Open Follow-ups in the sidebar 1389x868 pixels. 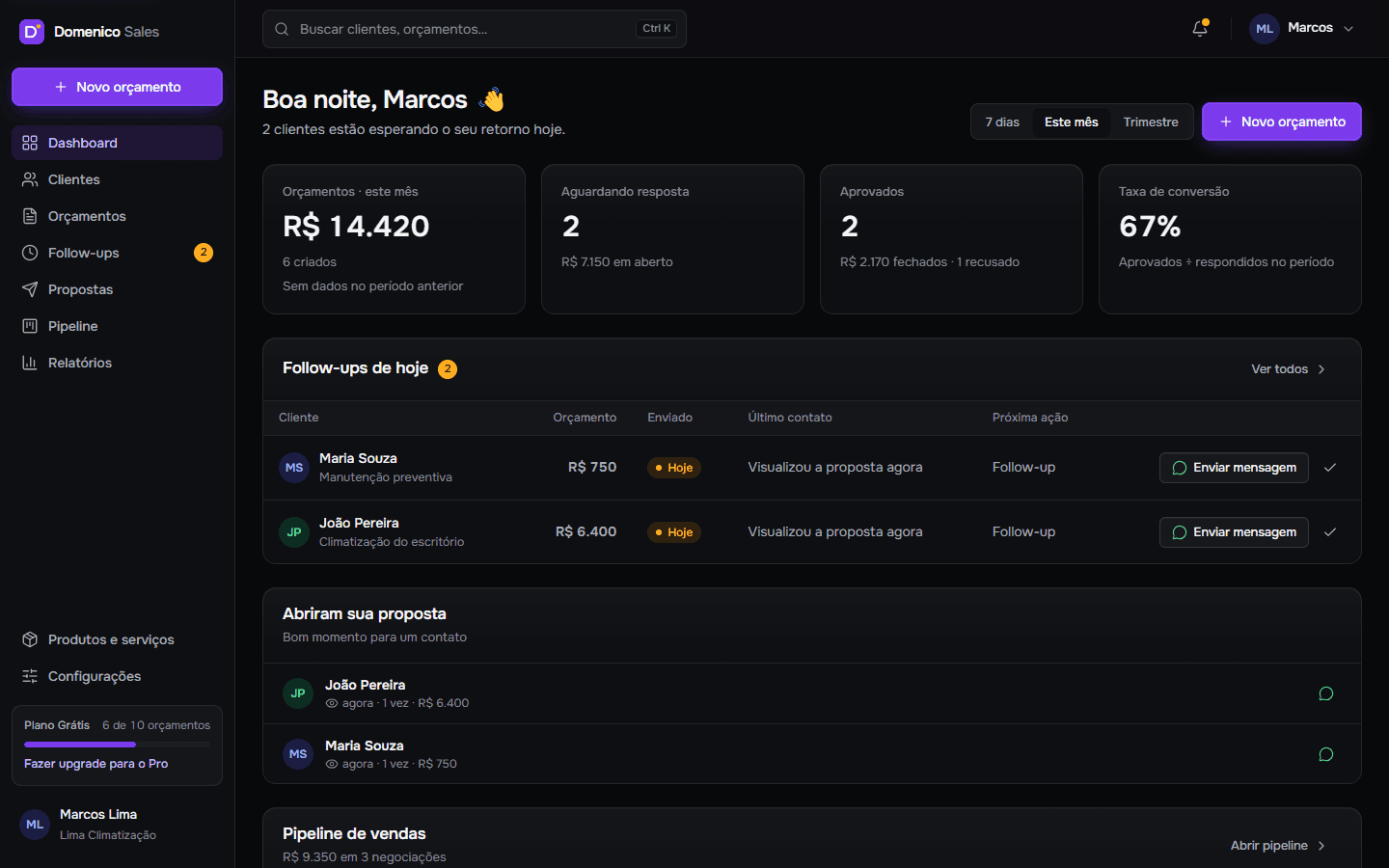click(117, 253)
